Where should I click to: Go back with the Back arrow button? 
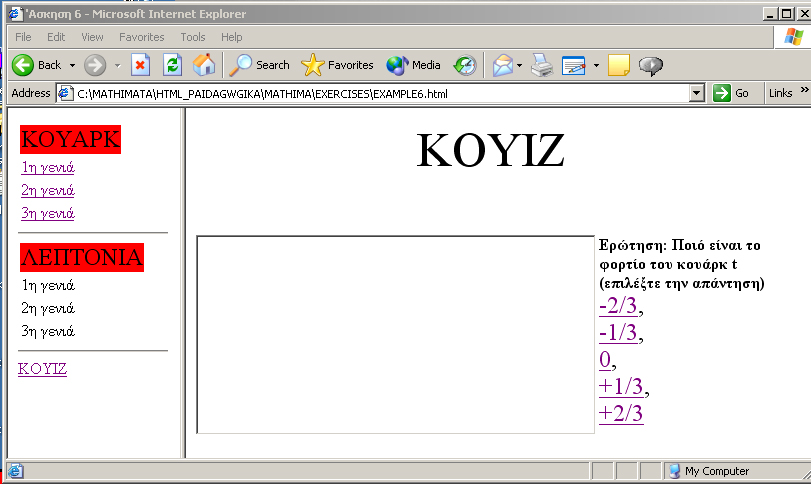(x=36, y=65)
